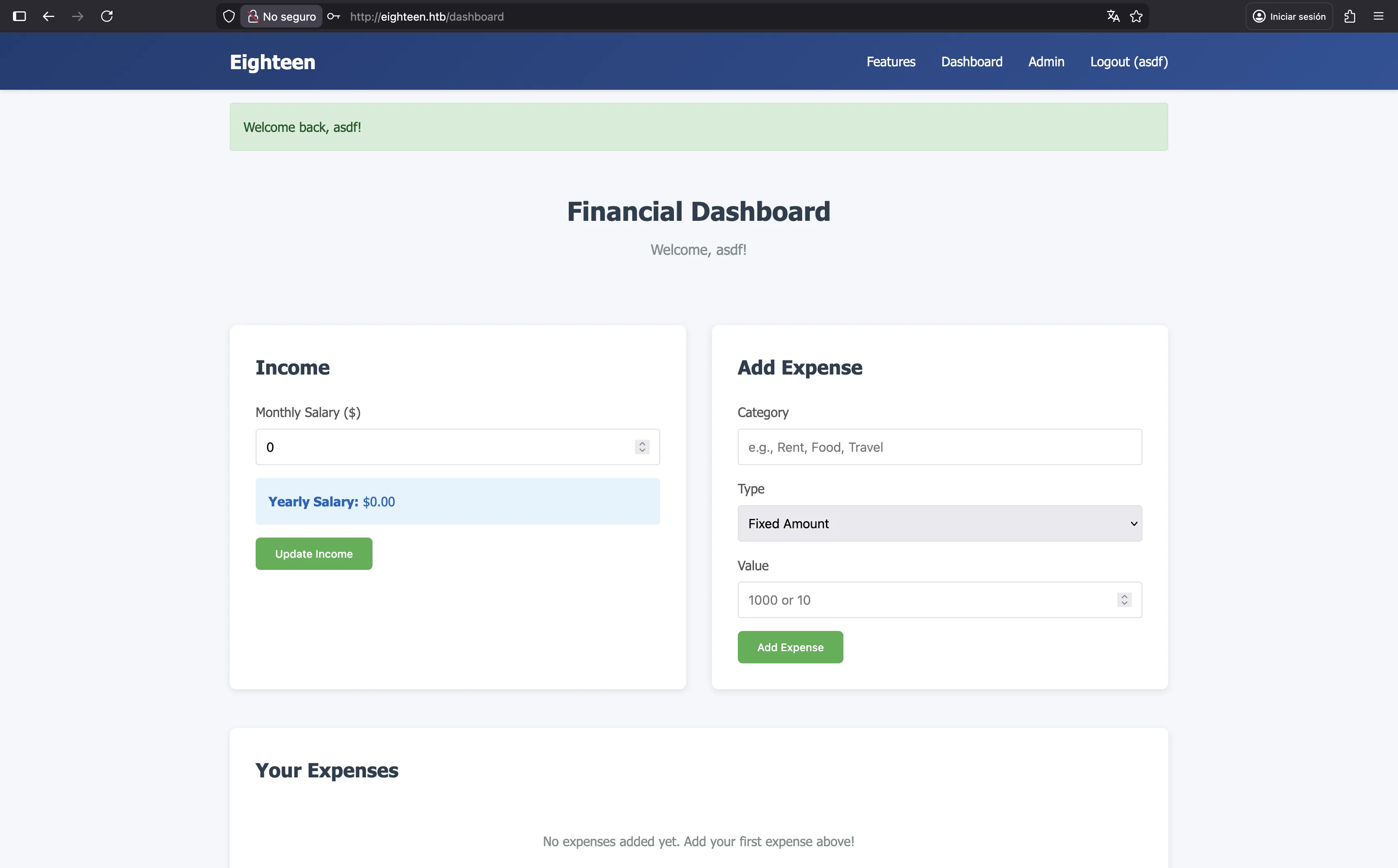This screenshot has width=1398, height=868.
Task: Reload the page with refresh icon
Action: (x=107, y=17)
